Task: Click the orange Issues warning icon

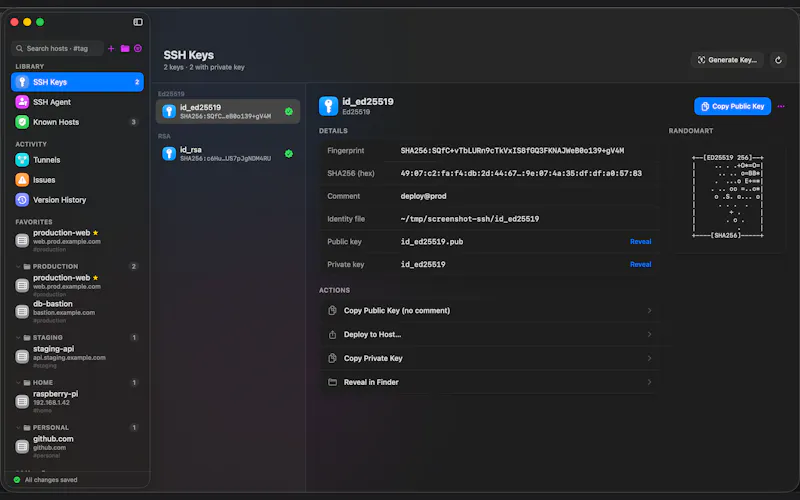Action: point(22,180)
